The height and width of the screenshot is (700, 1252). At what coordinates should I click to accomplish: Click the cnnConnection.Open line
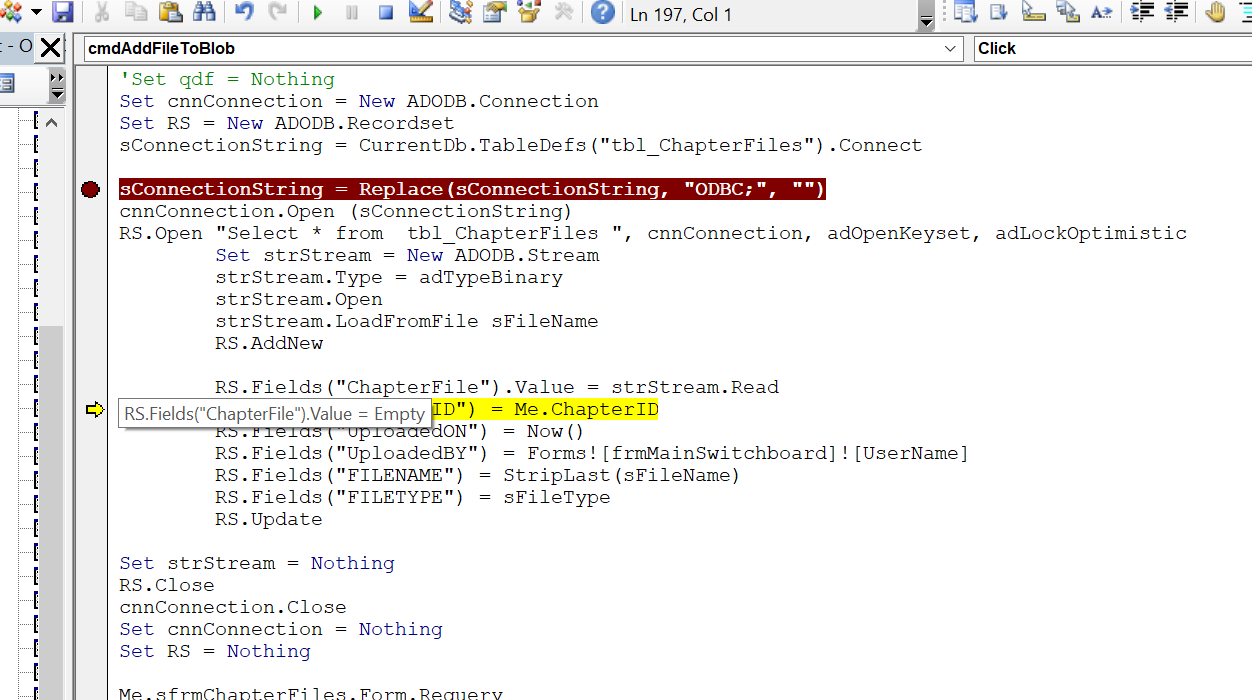click(x=346, y=211)
